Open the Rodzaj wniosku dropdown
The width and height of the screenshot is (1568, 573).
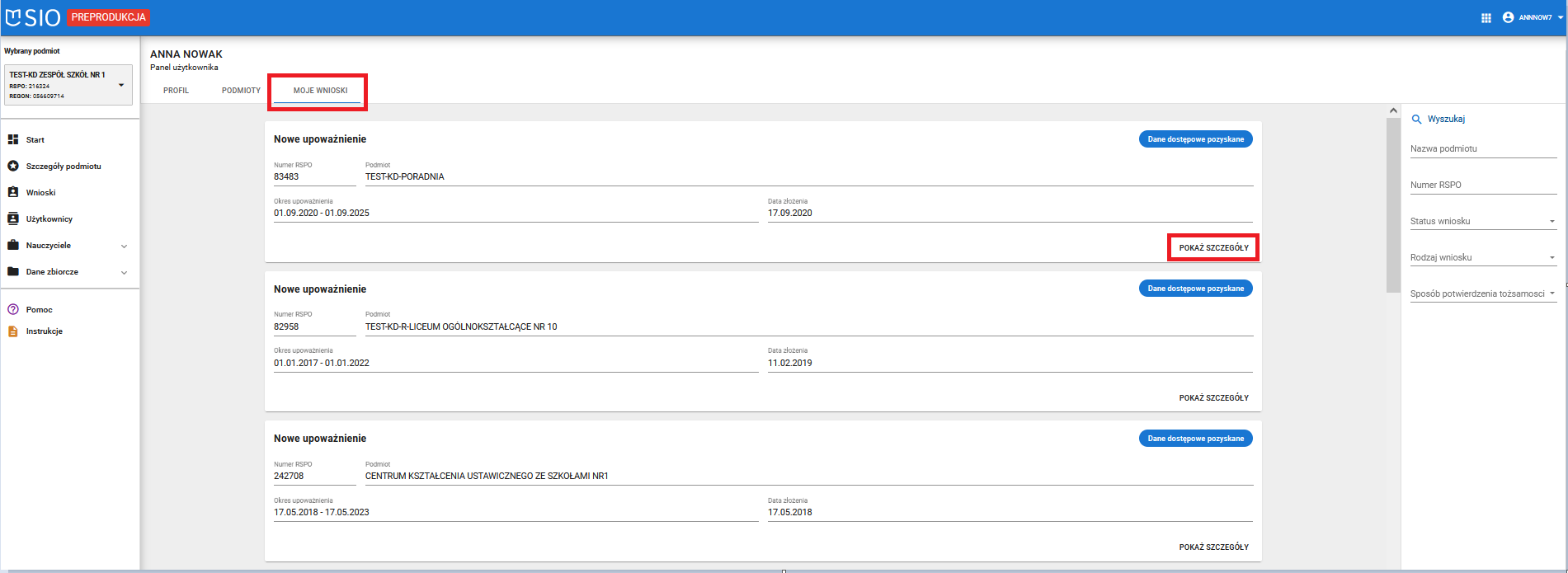coord(1482,257)
